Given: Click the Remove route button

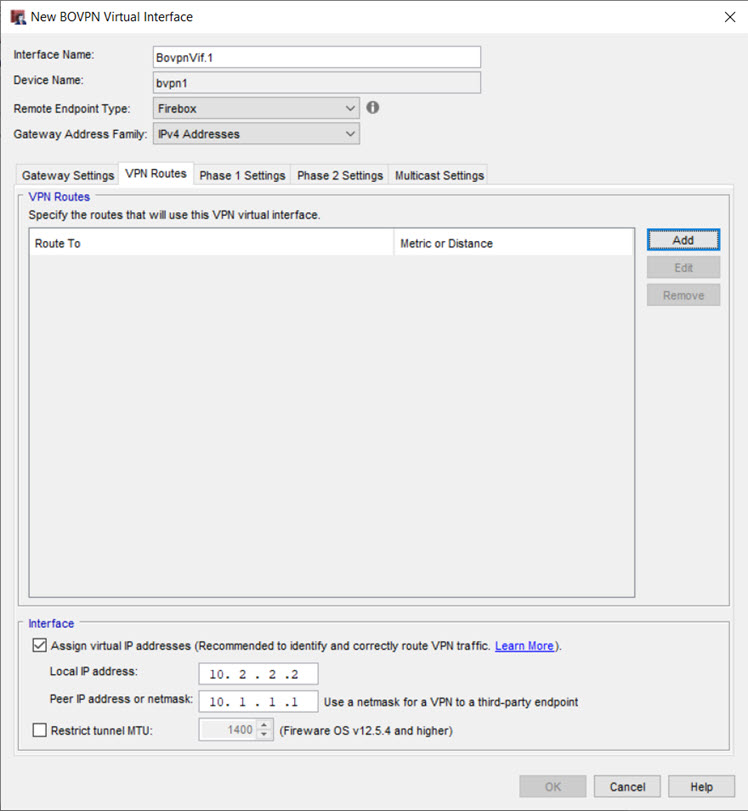Looking at the screenshot, I should point(683,295).
